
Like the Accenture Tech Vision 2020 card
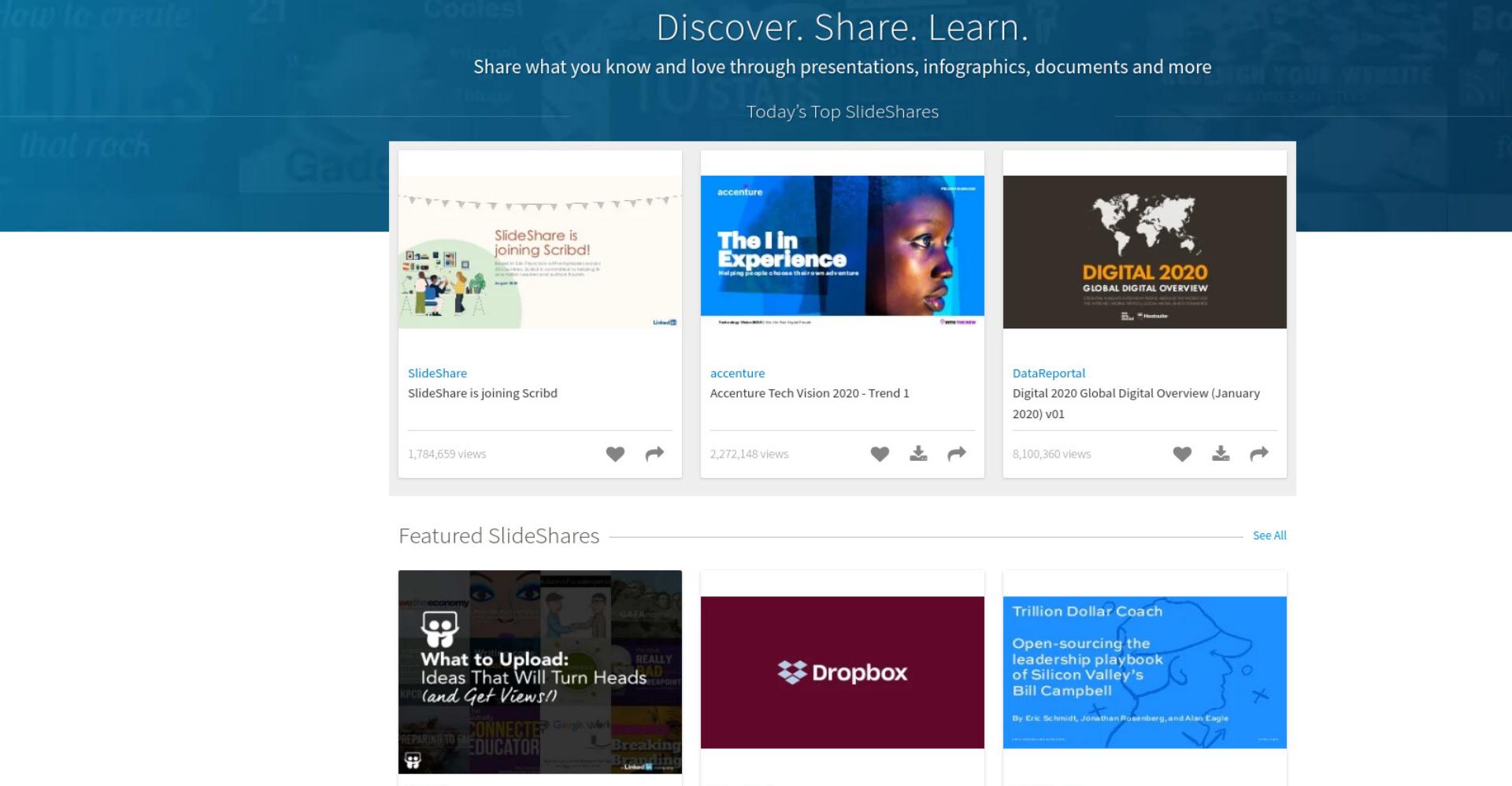tap(880, 454)
